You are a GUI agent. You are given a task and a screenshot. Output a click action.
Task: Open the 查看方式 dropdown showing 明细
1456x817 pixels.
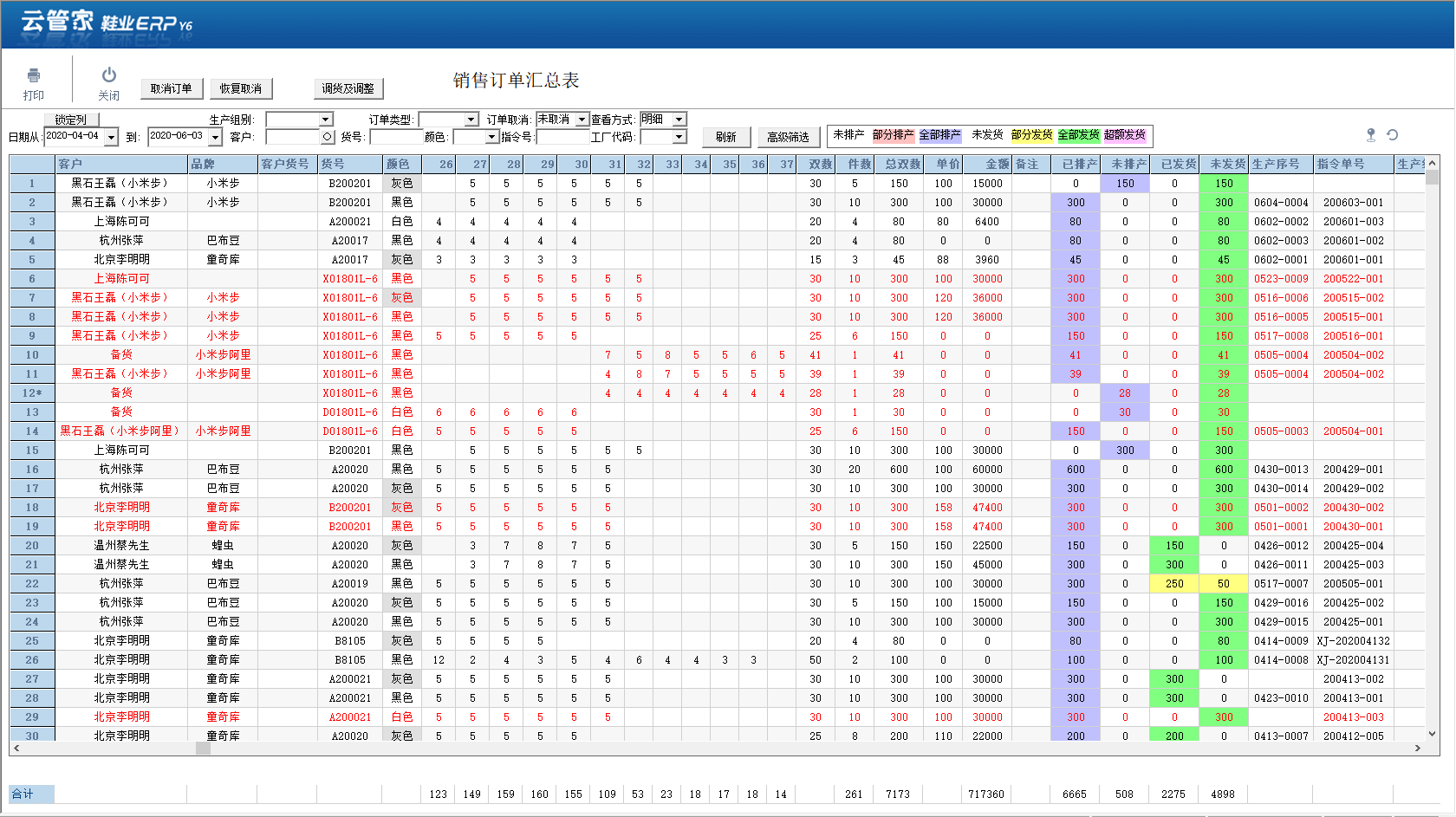[679, 120]
